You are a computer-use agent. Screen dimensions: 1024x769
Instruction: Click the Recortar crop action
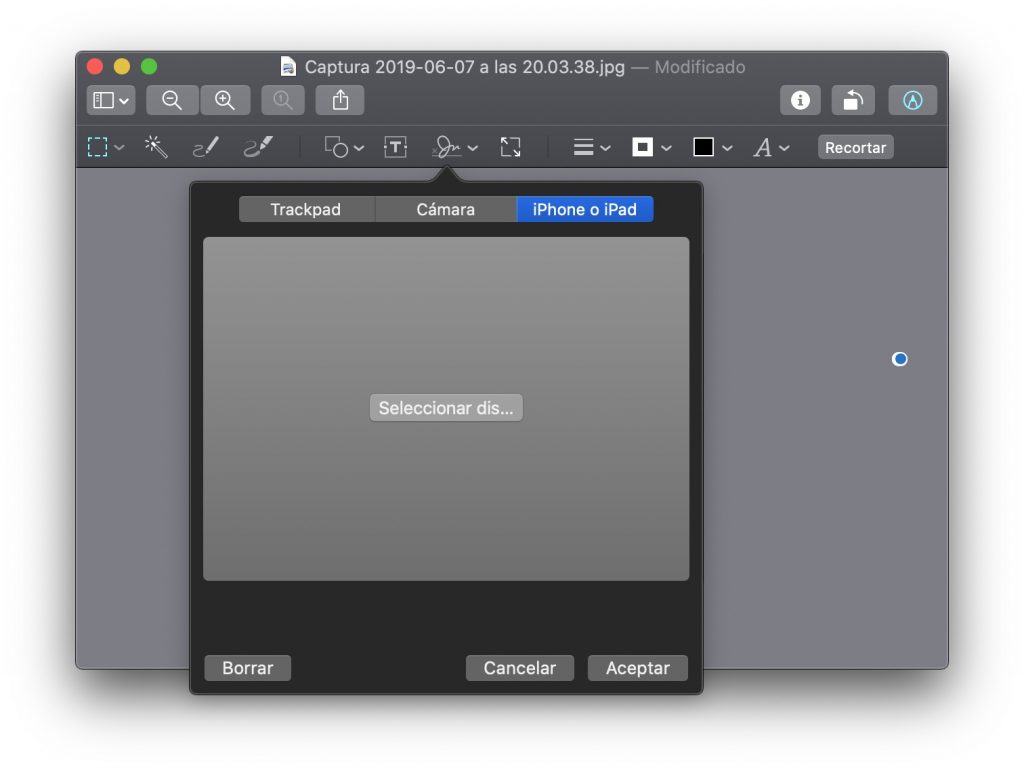pyautogui.click(x=855, y=147)
